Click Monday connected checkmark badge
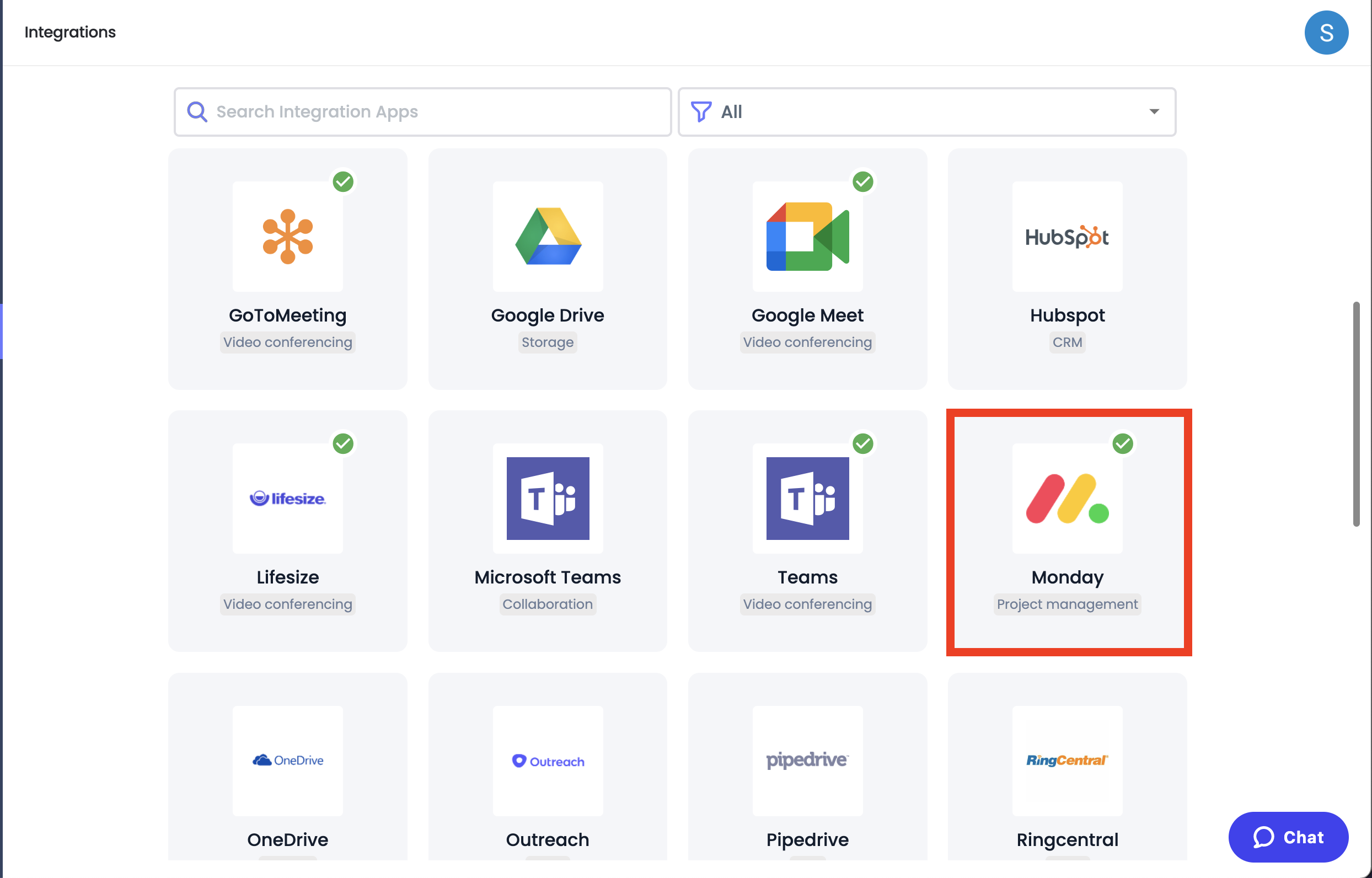 pos(1123,443)
